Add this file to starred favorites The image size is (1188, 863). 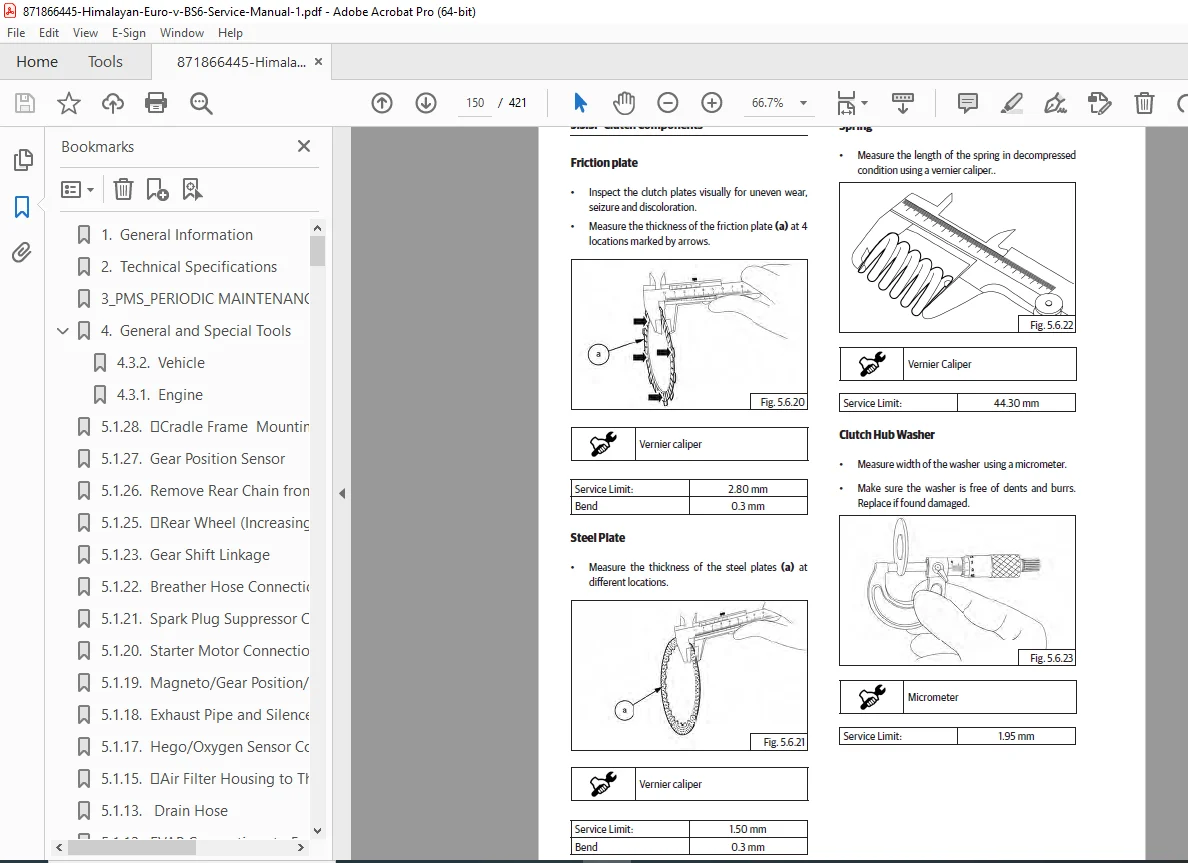69,103
